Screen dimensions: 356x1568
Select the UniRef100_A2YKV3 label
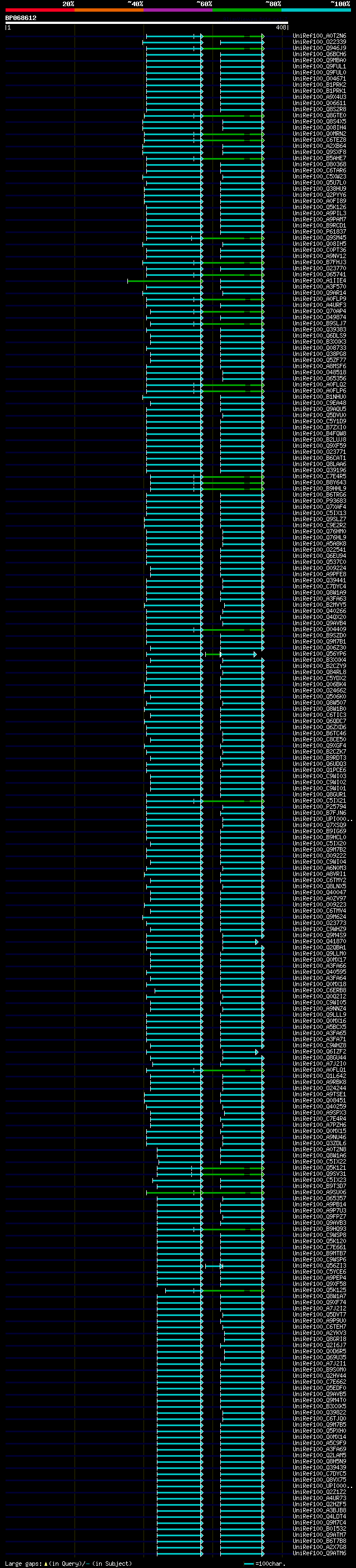click(x=319, y=1332)
